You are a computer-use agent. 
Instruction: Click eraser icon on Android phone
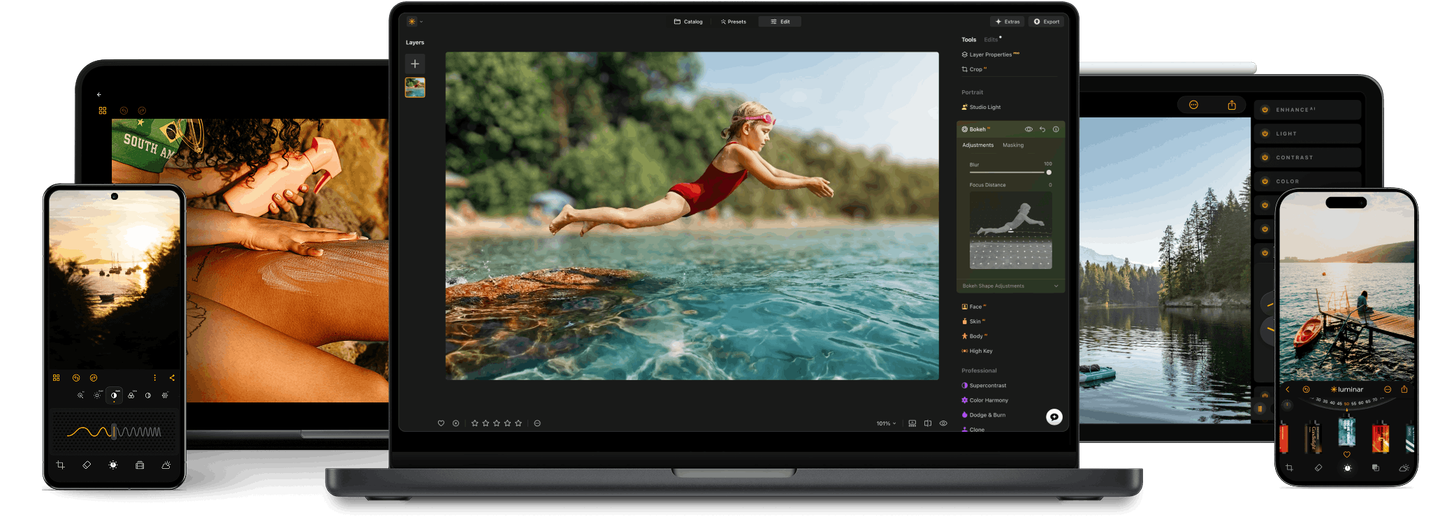point(87,465)
